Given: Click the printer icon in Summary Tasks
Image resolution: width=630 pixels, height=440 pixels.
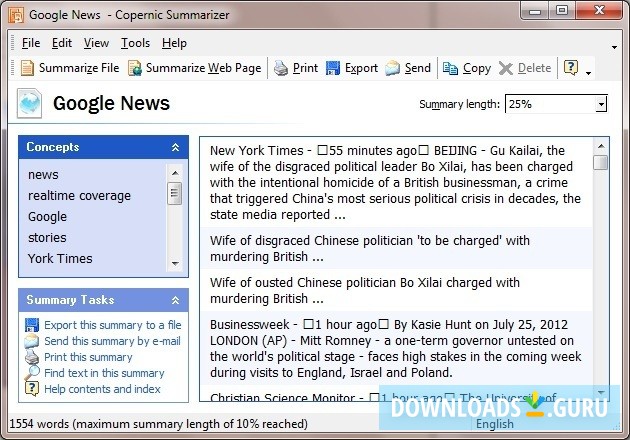Looking at the screenshot, I should click(x=32, y=357).
